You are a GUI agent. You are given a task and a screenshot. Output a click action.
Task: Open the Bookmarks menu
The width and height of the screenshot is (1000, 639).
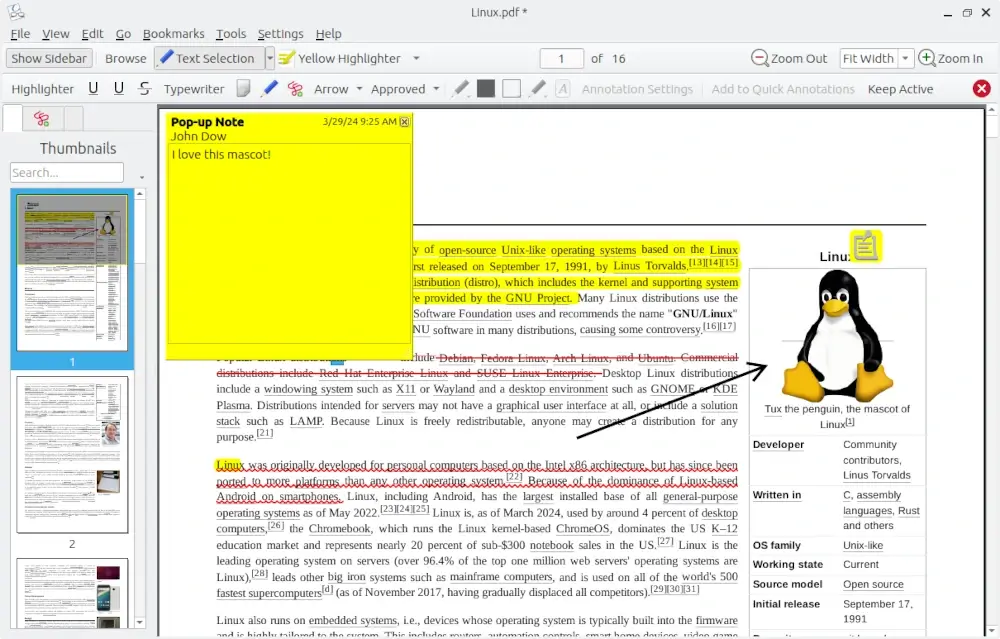click(x=173, y=34)
